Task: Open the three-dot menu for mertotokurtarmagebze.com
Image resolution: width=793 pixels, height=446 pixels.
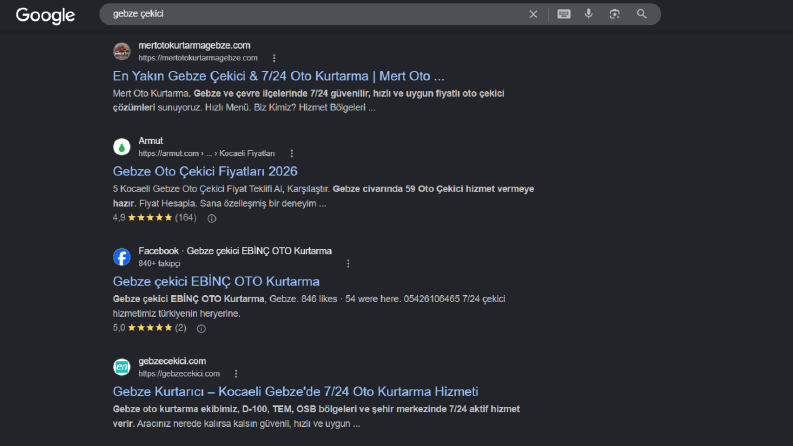Action: 274,58
